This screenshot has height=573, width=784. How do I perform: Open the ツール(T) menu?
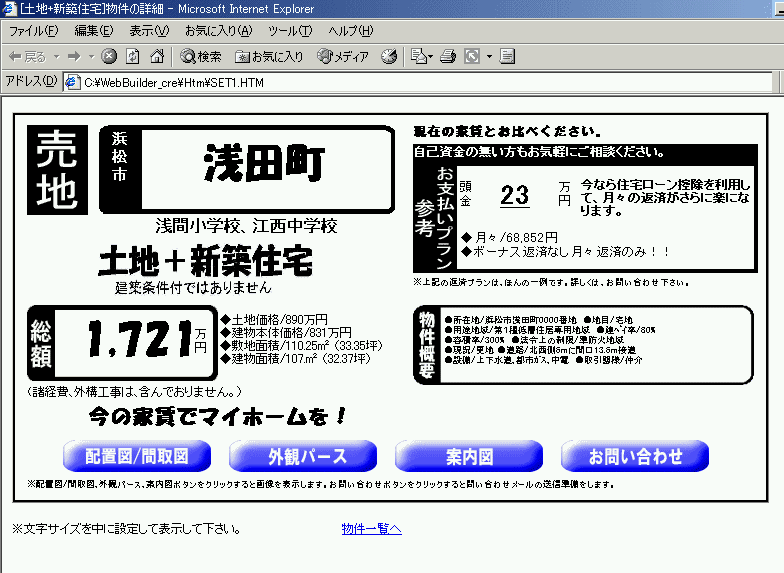[x=290, y=31]
